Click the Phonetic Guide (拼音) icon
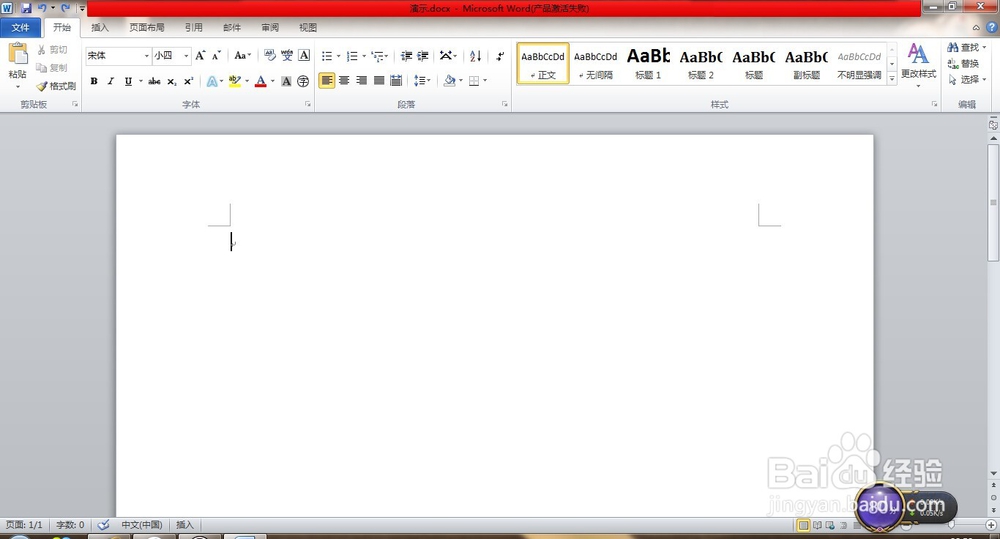 pyautogui.click(x=287, y=55)
